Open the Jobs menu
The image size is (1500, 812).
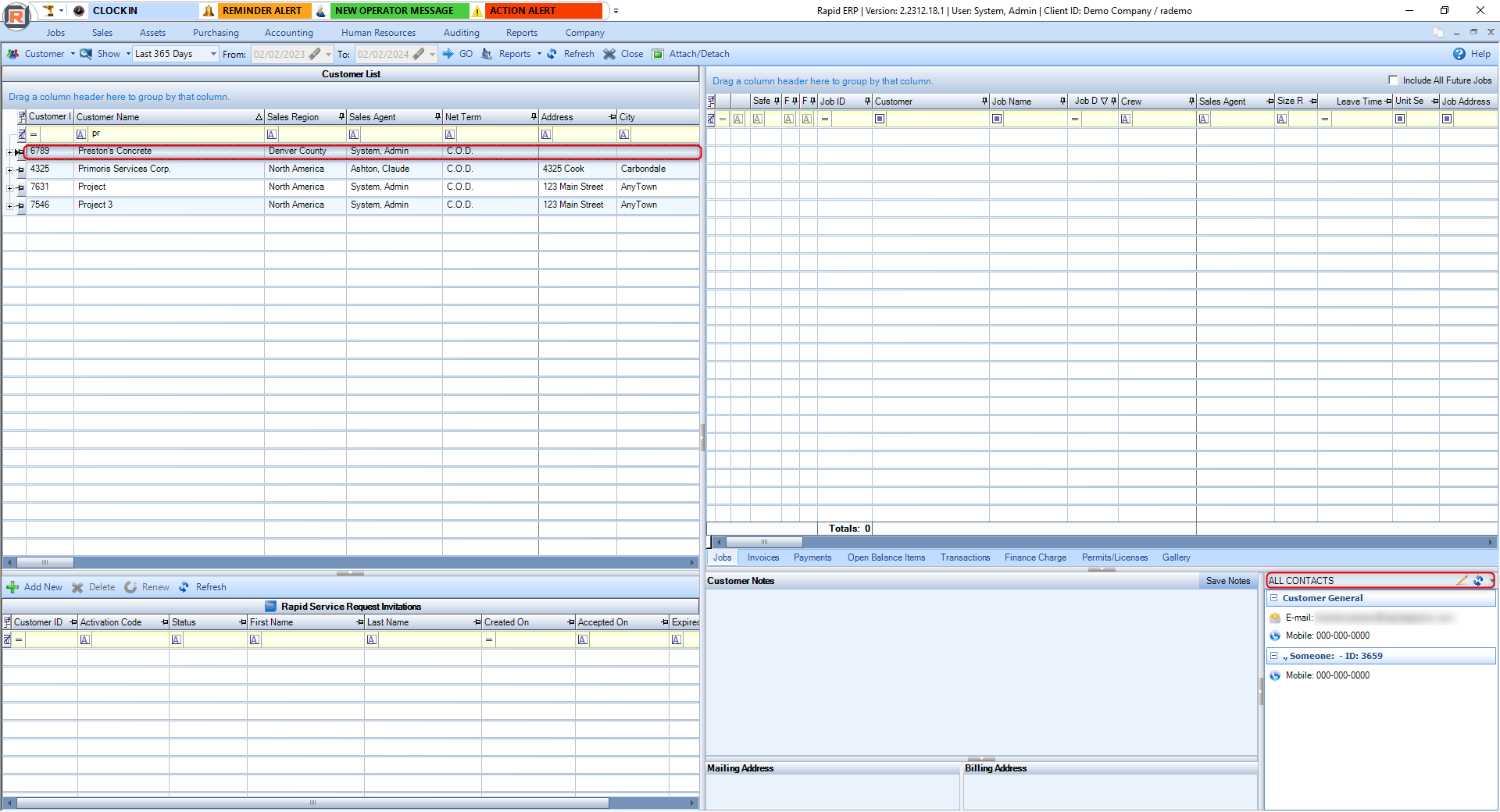(x=55, y=33)
